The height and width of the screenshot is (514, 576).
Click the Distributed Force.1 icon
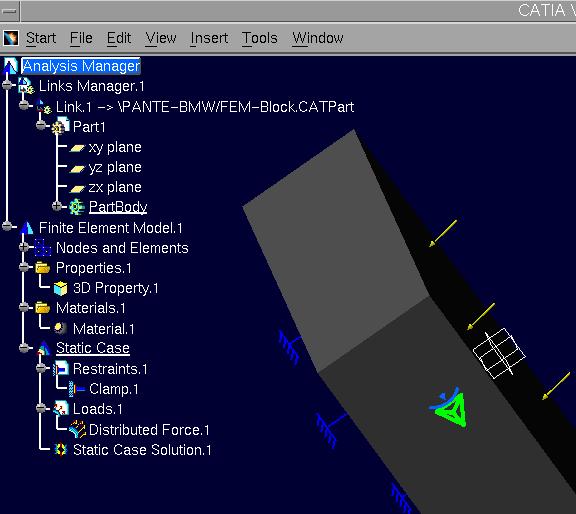[x=77, y=429]
